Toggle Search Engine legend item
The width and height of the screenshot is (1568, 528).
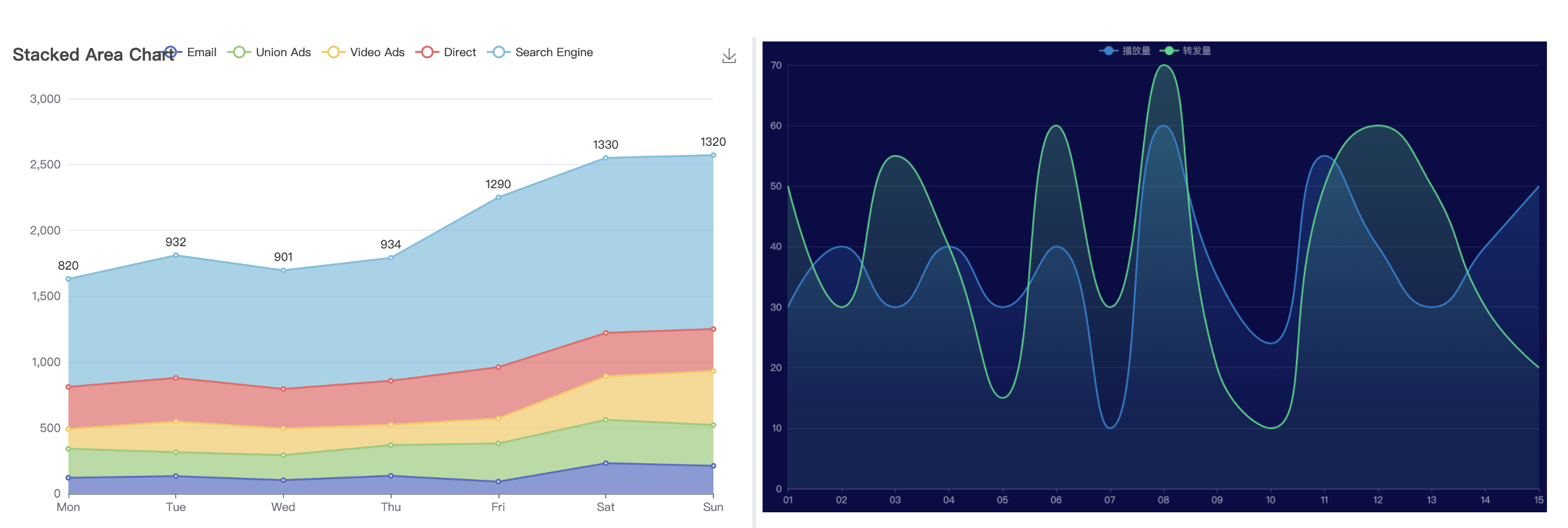(x=540, y=52)
